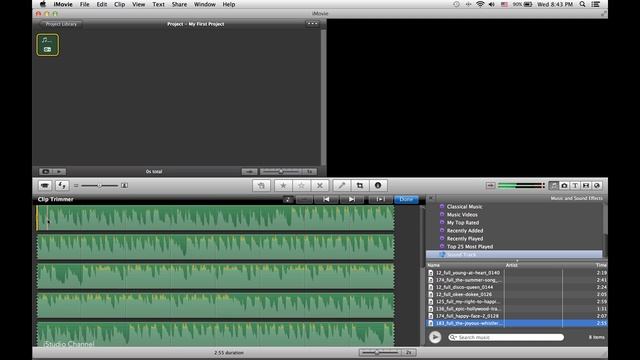The height and width of the screenshot is (360, 640).
Task: Open the Window menu
Action: [x=204, y=4]
